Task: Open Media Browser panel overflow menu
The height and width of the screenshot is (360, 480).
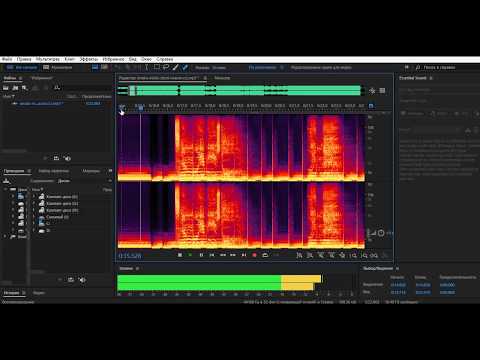Action: [x=110, y=171]
